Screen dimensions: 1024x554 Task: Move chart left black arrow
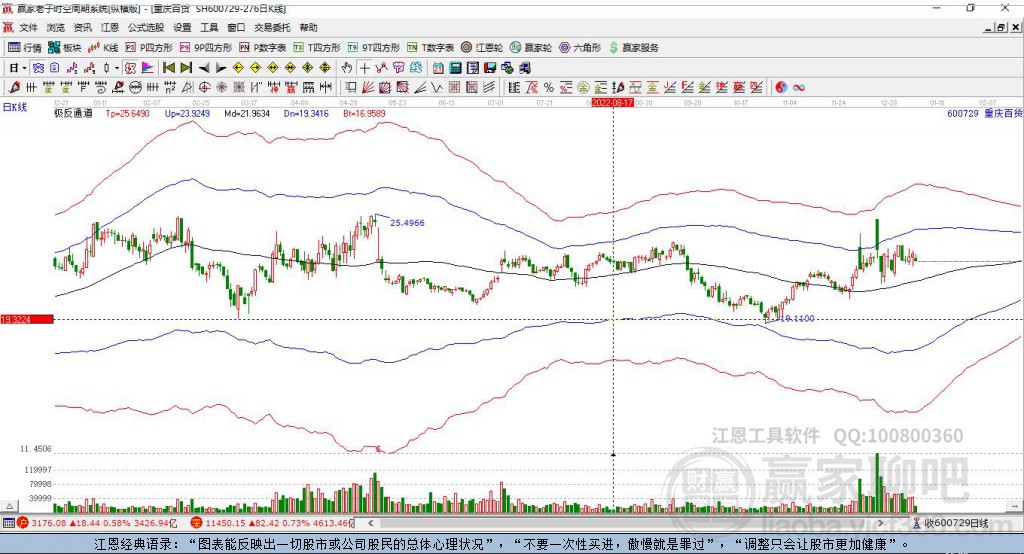point(204,68)
